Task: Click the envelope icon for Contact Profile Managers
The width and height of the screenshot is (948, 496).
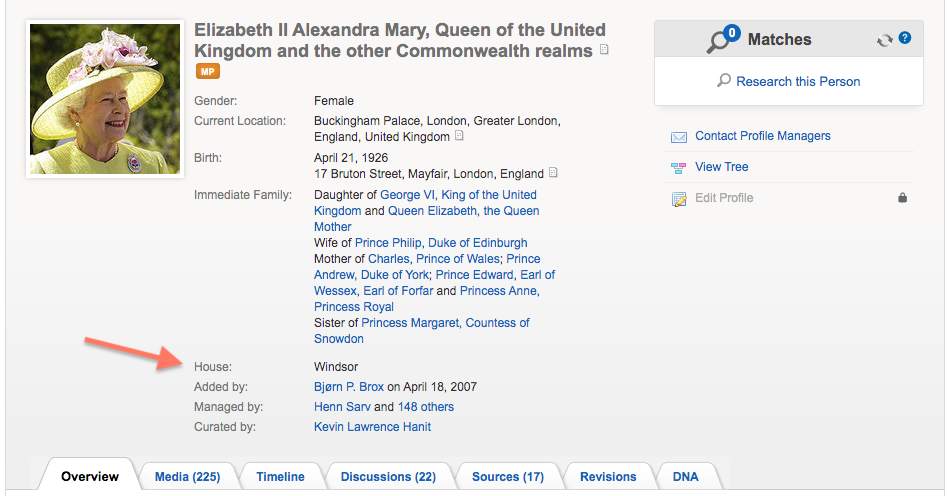Action: coord(679,137)
